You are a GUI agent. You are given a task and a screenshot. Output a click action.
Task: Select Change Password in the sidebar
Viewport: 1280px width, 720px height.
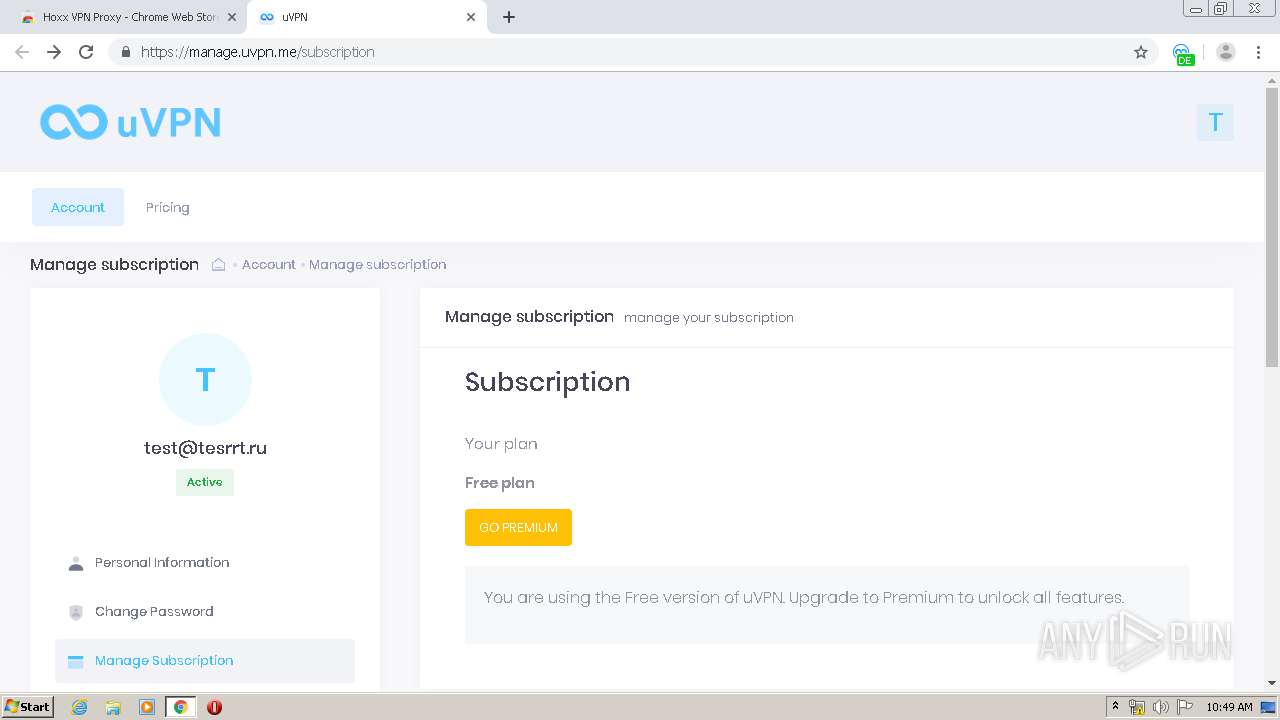pyautogui.click(x=205, y=612)
